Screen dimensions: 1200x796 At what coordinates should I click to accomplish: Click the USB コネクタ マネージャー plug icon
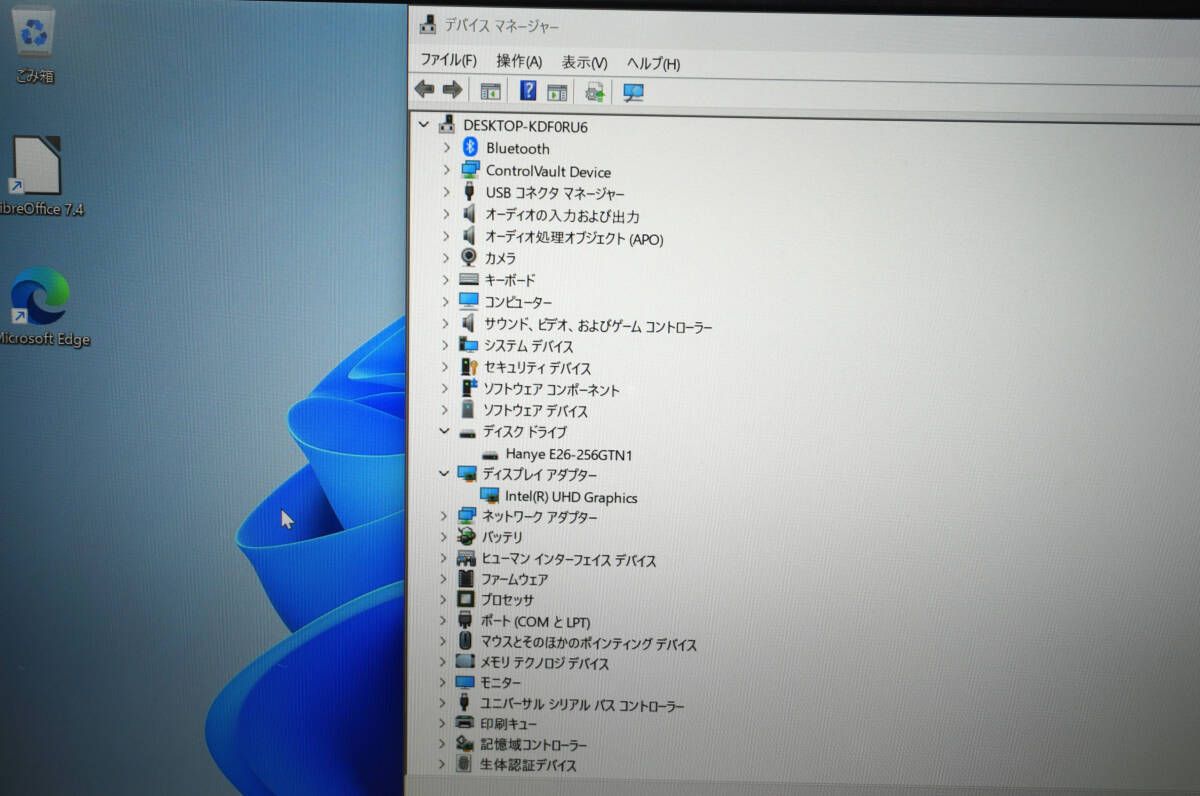point(469,192)
